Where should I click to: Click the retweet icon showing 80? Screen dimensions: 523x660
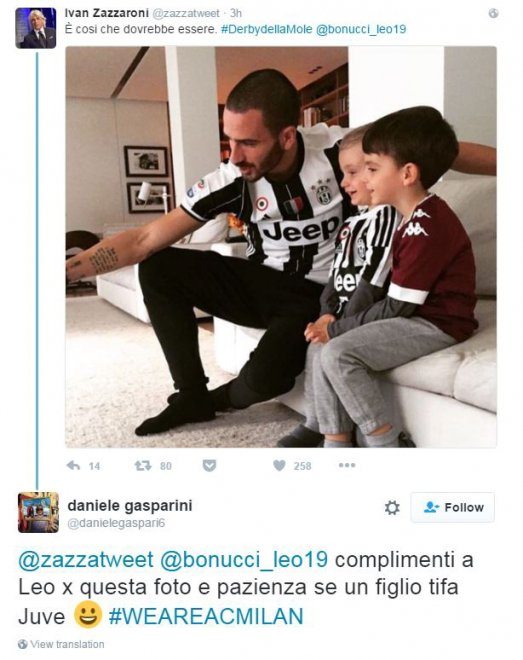(143, 466)
